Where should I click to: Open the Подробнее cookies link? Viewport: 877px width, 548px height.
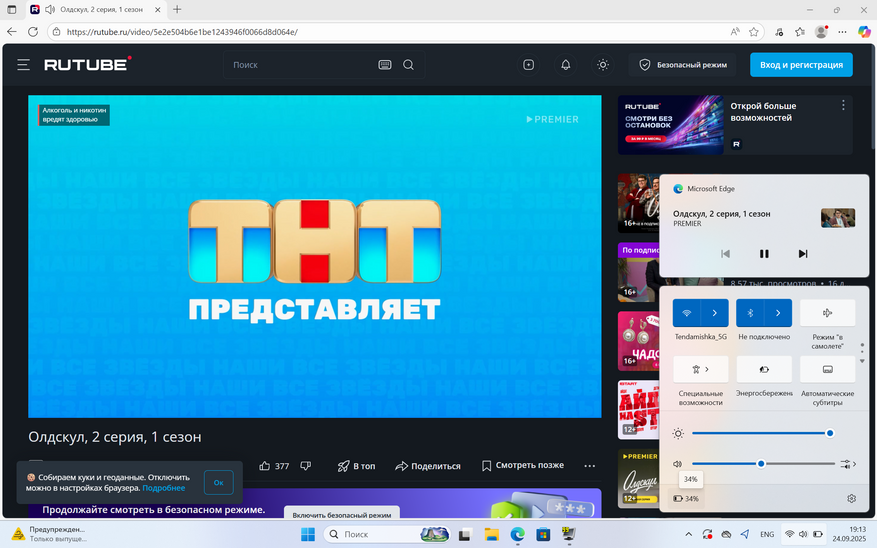[x=164, y=488]
